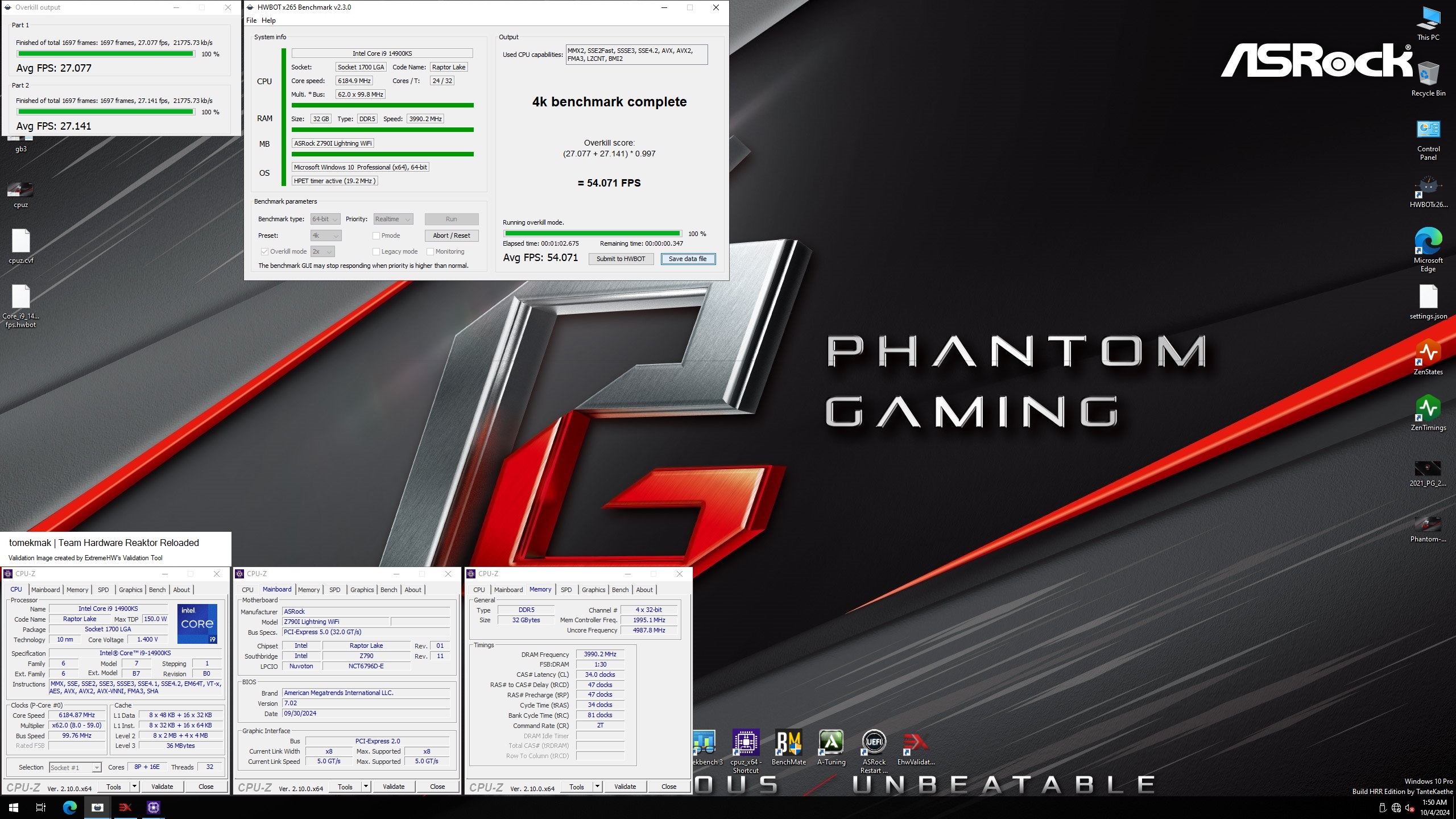Click Part 1 progress bar in Overkill output
The height and width of the screenshot is (819, 1456).
click(x=106, y=54)
